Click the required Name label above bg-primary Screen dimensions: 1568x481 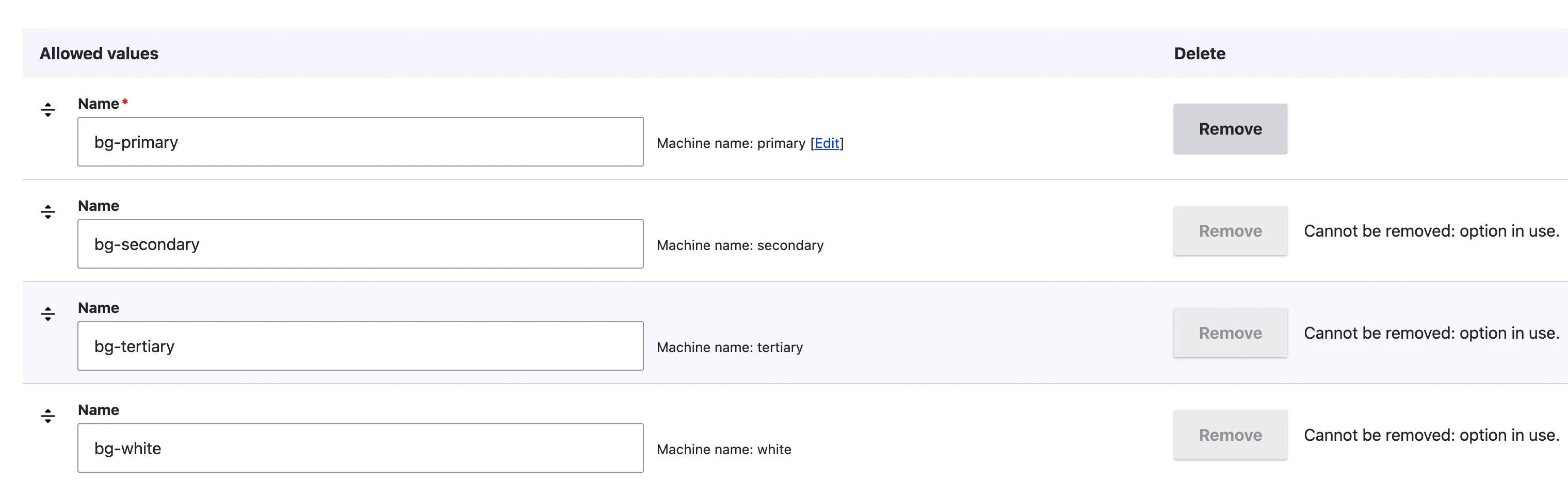click(99, 104)
